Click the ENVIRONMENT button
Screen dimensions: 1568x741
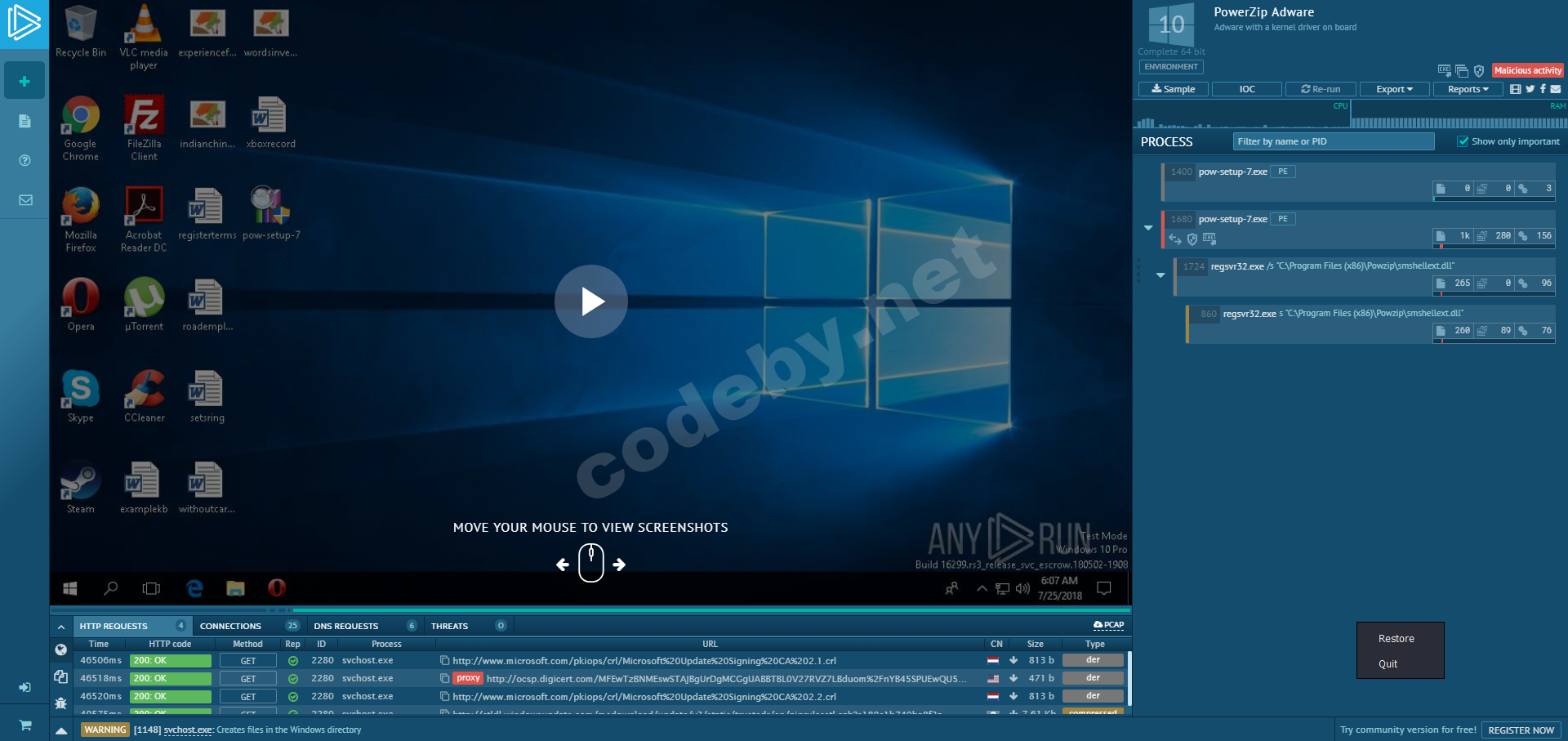pos(1171,67)
